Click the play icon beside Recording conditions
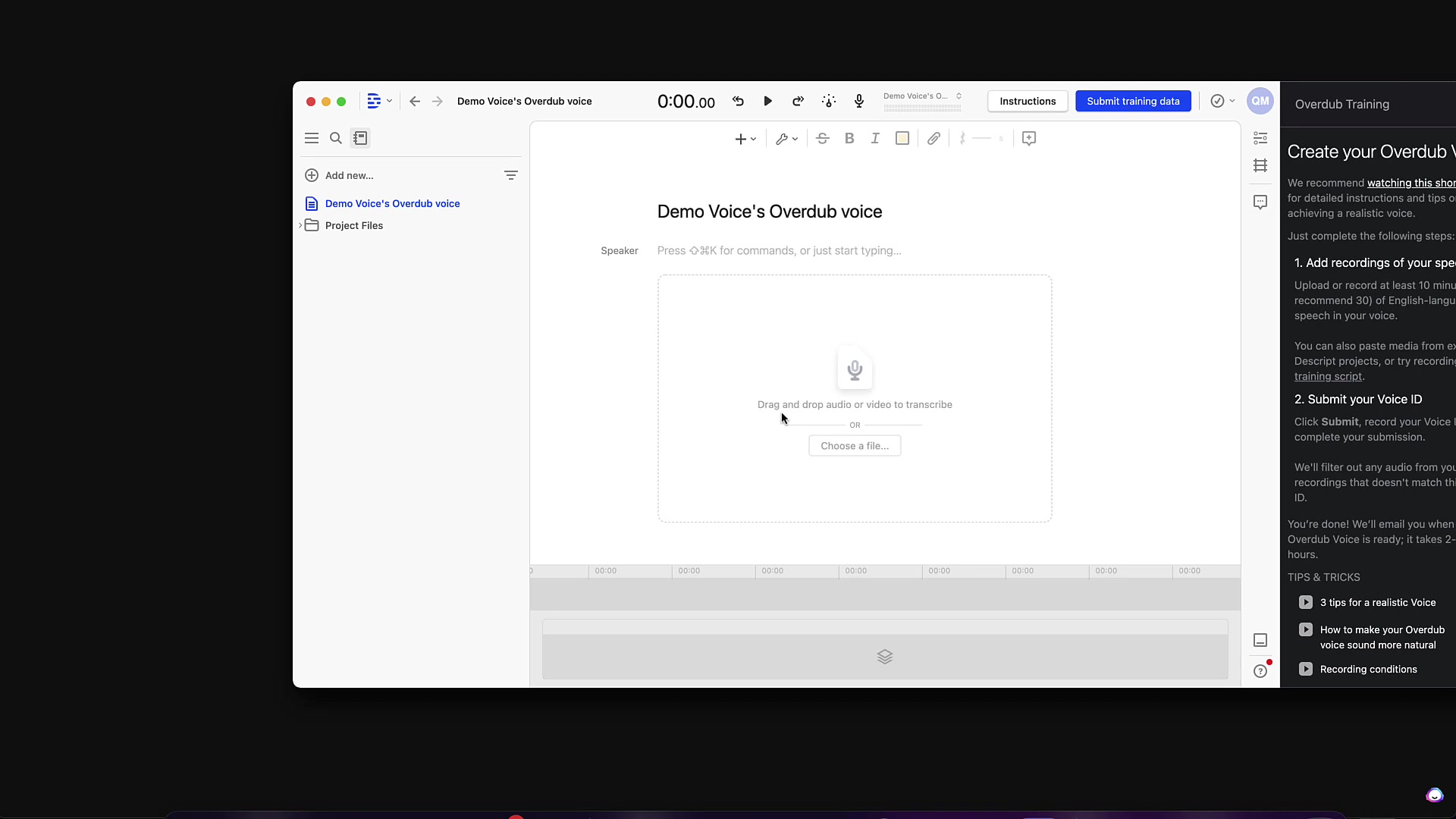1456x819 pixels. click(x=1305, y=669)
